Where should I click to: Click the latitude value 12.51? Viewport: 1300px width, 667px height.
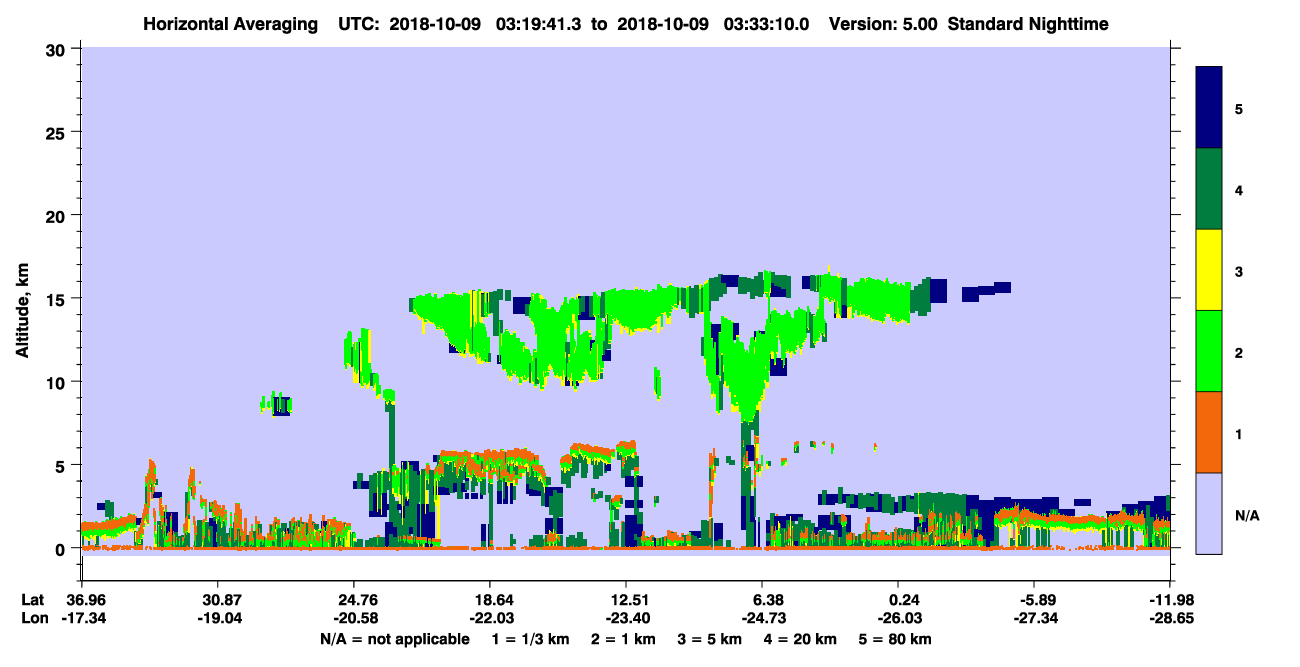coord(626,600)
